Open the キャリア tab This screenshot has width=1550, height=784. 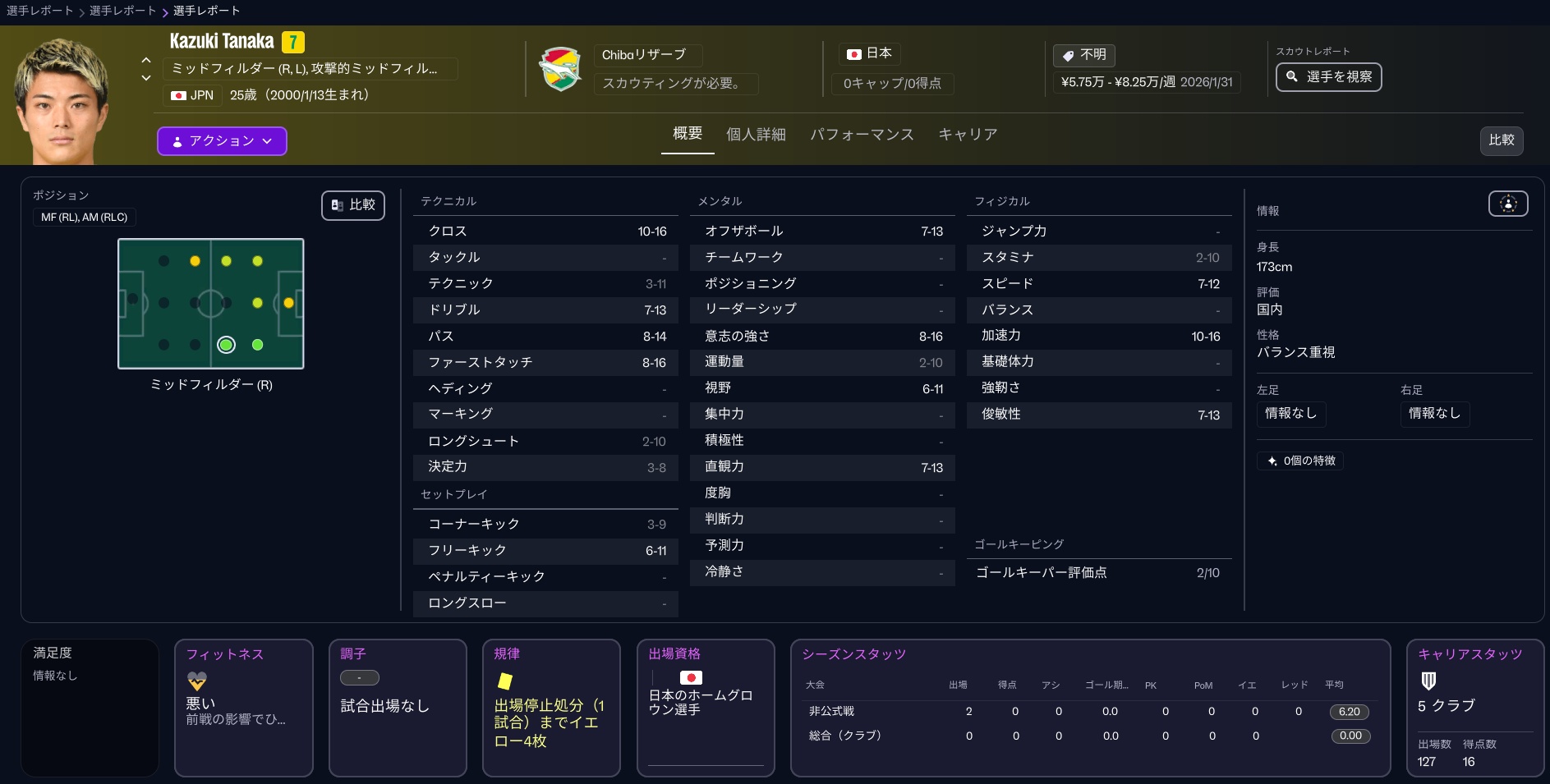click(x=968, y=134)
